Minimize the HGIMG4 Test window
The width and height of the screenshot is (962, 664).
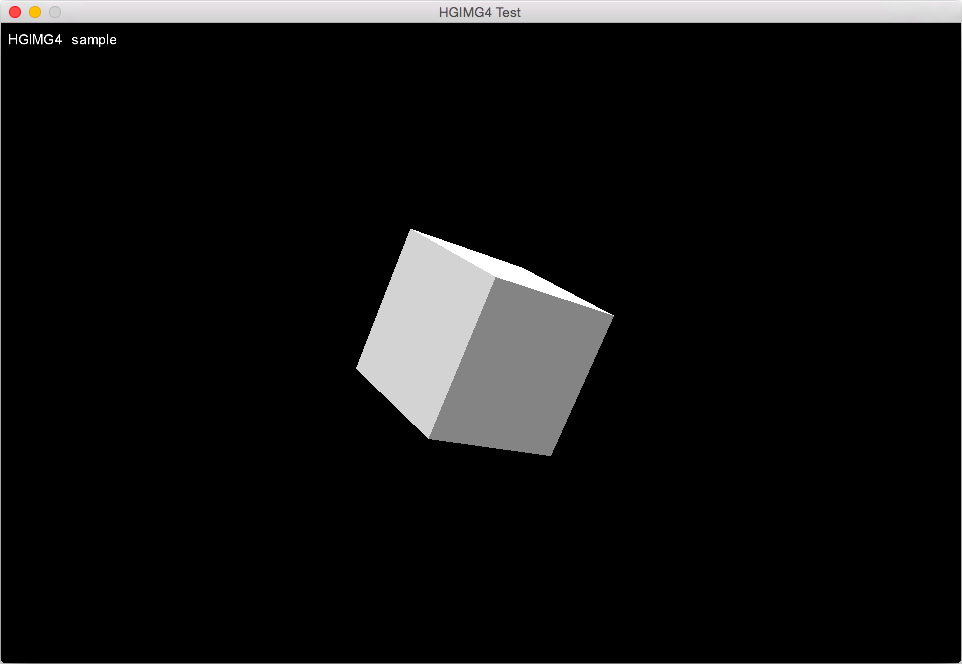pos(35,12)
